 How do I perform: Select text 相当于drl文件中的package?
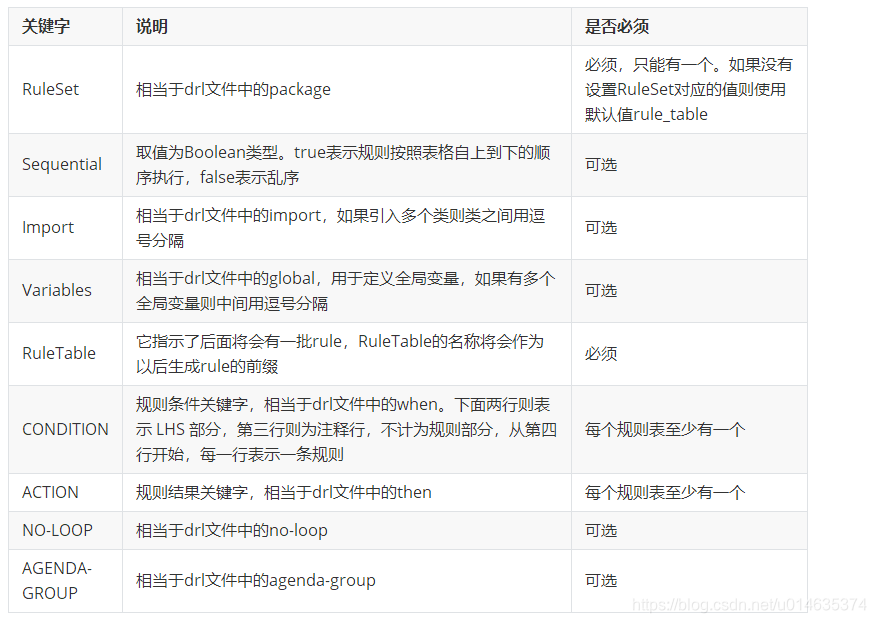tap(233, 89)
